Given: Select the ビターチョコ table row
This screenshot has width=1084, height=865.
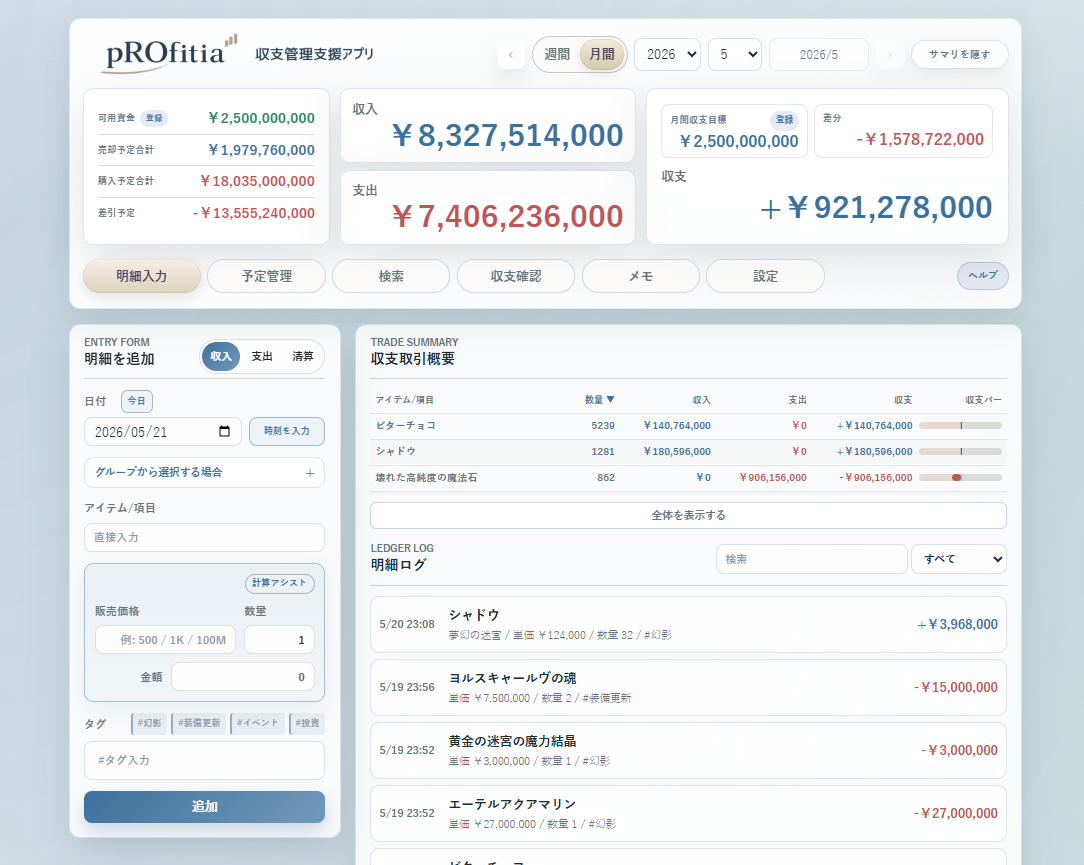Looking at the screenshot, I should [688, 426].
